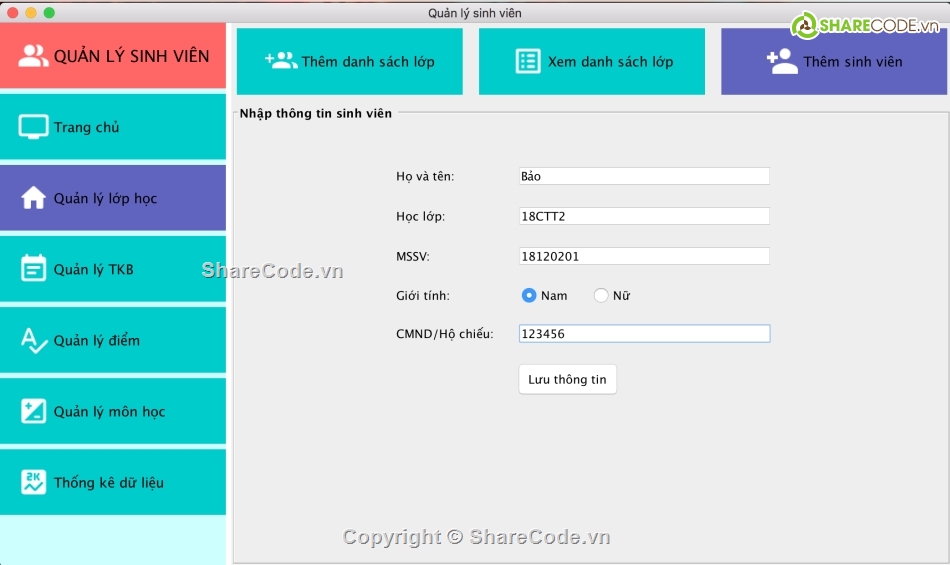Click the CMND/Hộ chiếu input box
This screenshot has height=565, width=950.
click(x=644, y=334)
